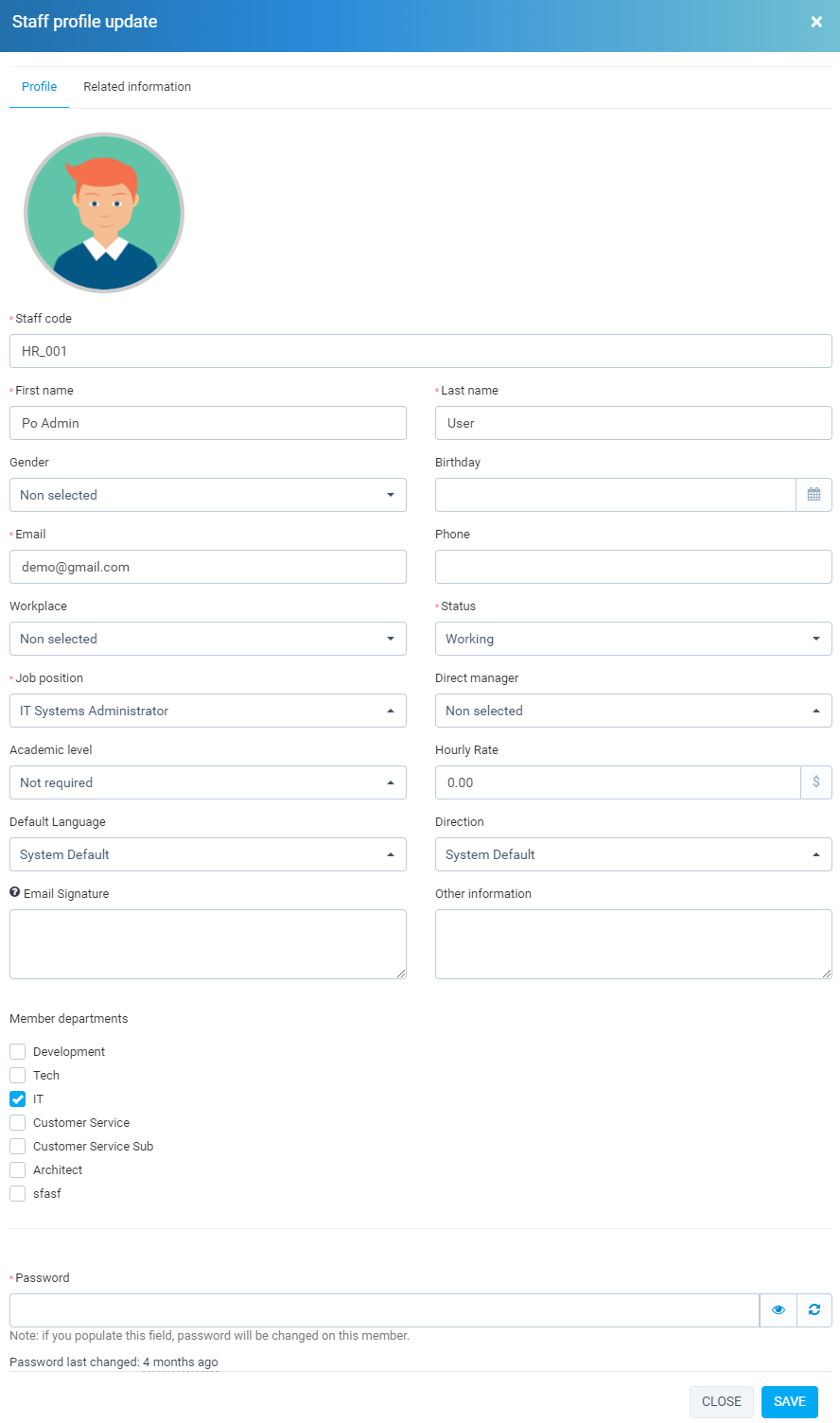The height and width of the screenshot is (1423, 840).
Task: Click the staff avatar picture
Action: click(104, 212)
